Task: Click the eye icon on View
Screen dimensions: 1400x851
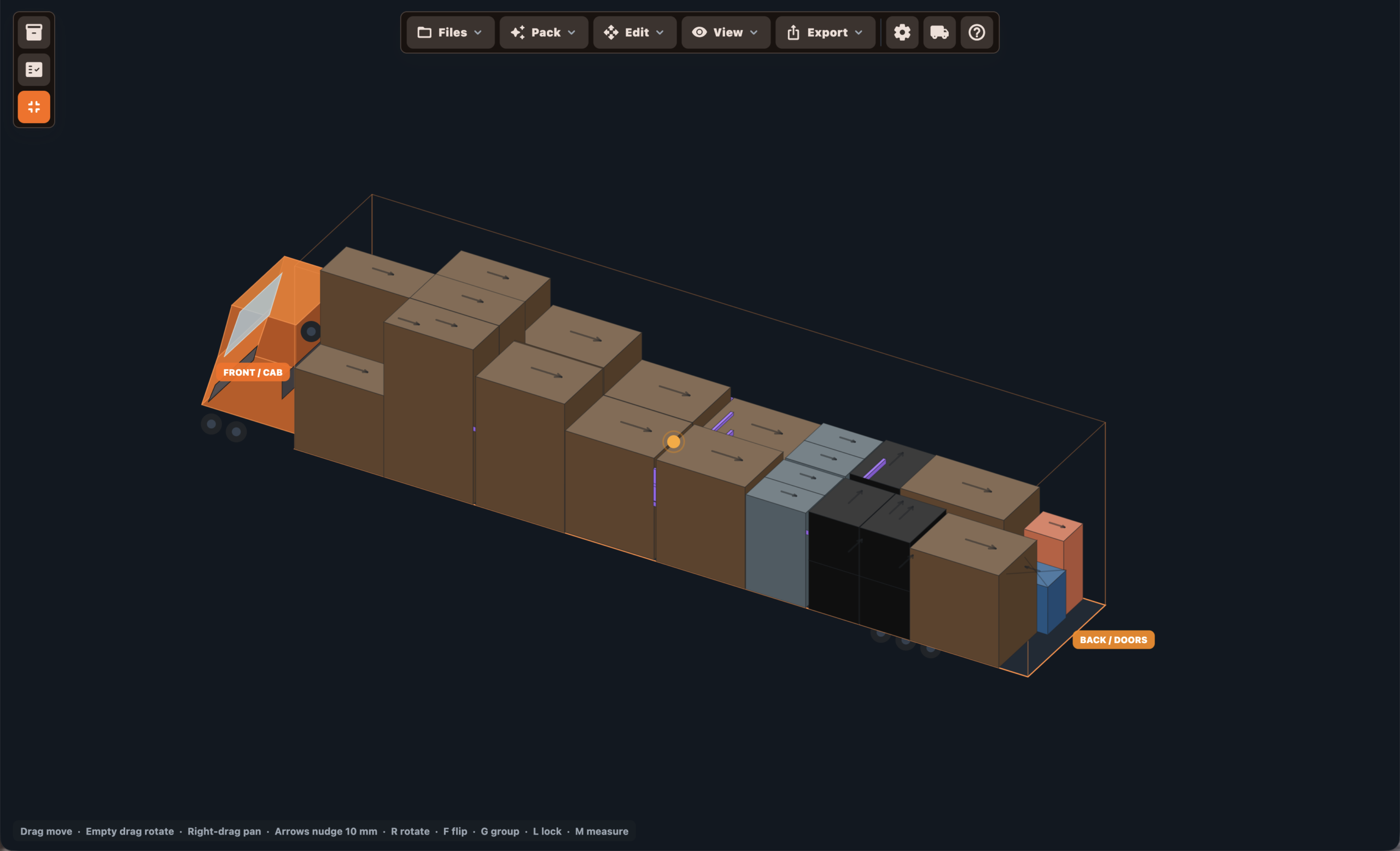Action: (x=699, y=32)
